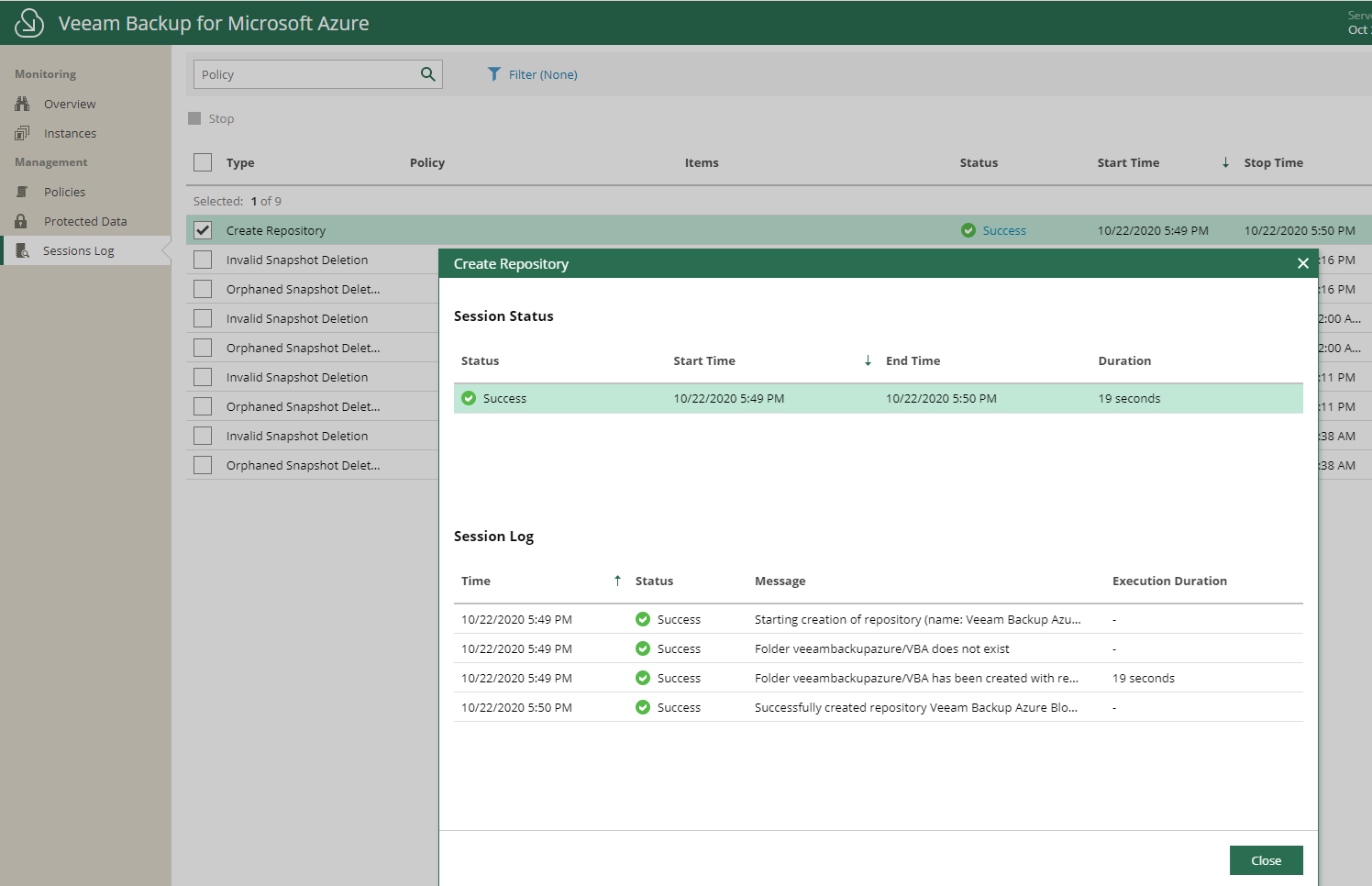Click the Policies icon in sidebar
This screenshot has height=886, width=1372.
pos(22,192)
